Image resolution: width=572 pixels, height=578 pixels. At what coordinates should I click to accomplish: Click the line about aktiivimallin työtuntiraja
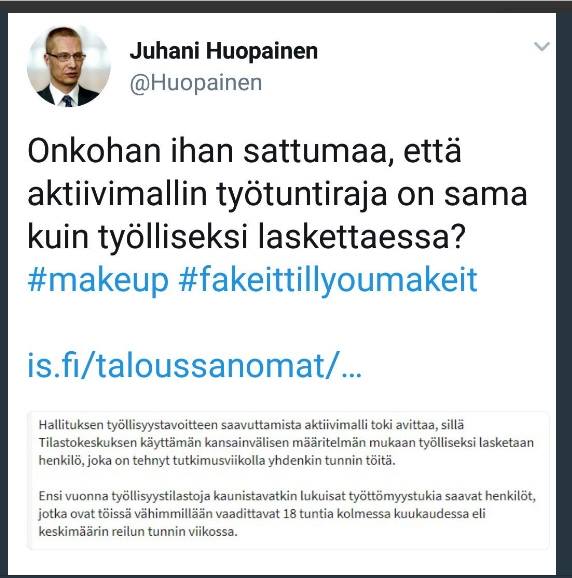click(x=278, y=194)
